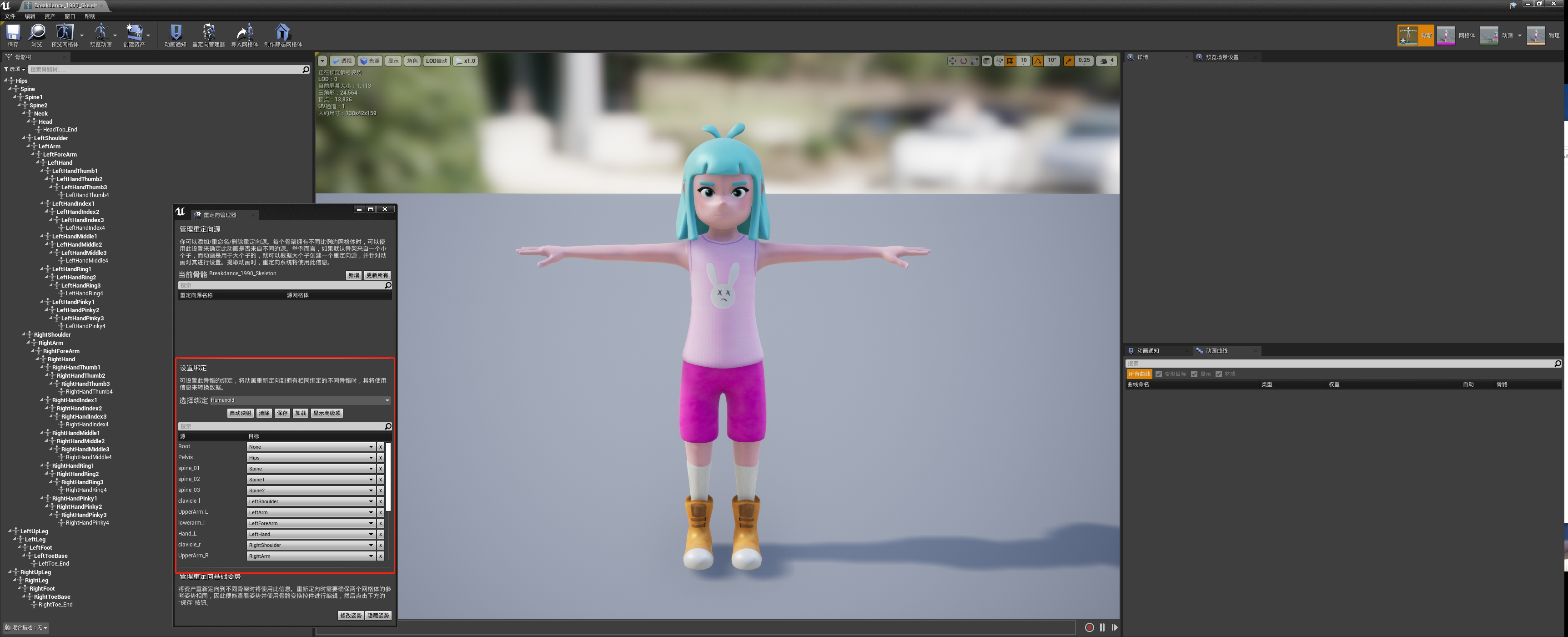
Task: Switch to Skeleton (骨骼) editor mode icon
Action: tap(1407, 35)
